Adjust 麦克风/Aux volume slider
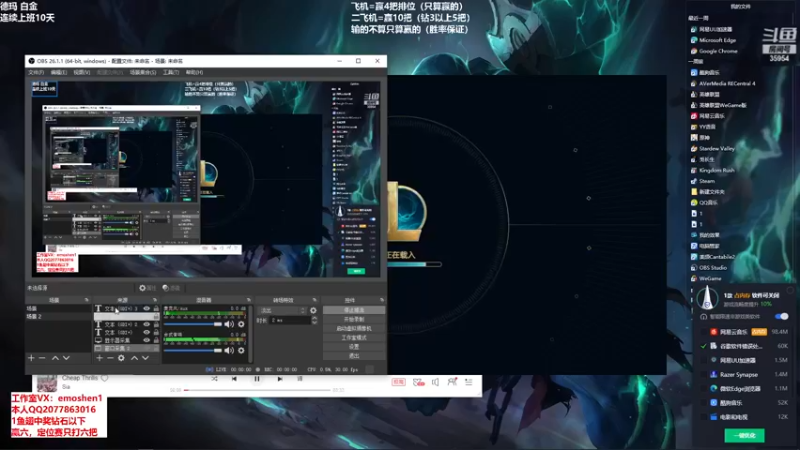This screenshot has width=800, height=450. coord(193,324)
